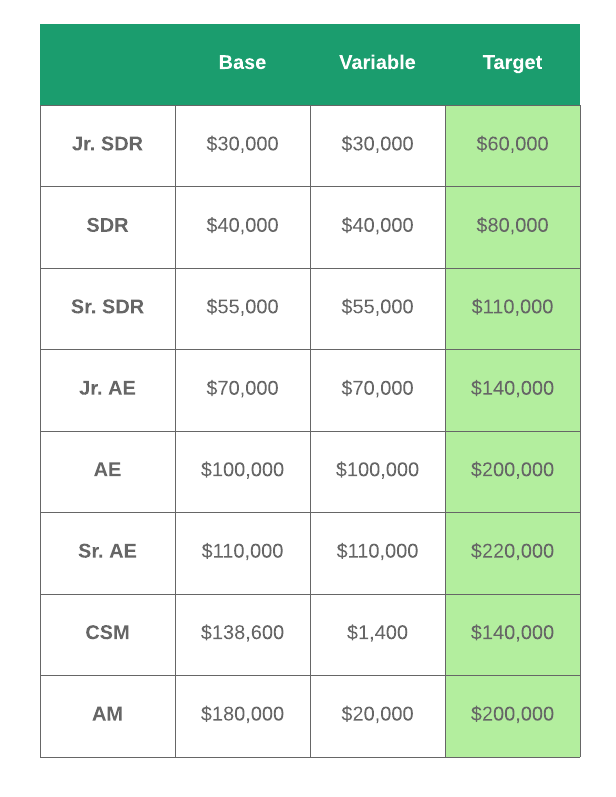Screen dimensions: 616x797
Task: Select the SDR row label
Action: point(107,226)
